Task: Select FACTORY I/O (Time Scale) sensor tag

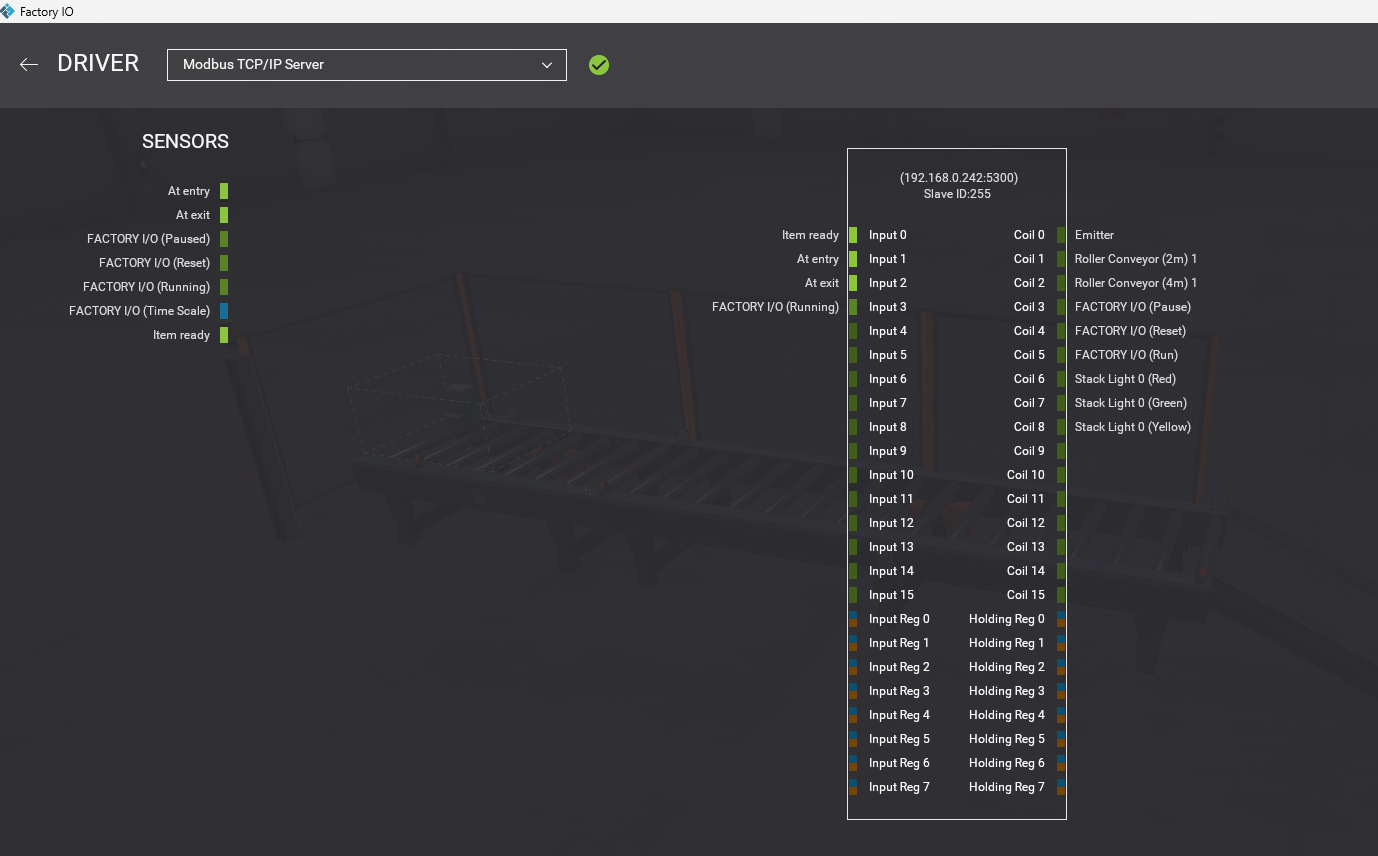Action: click(139, 311)
